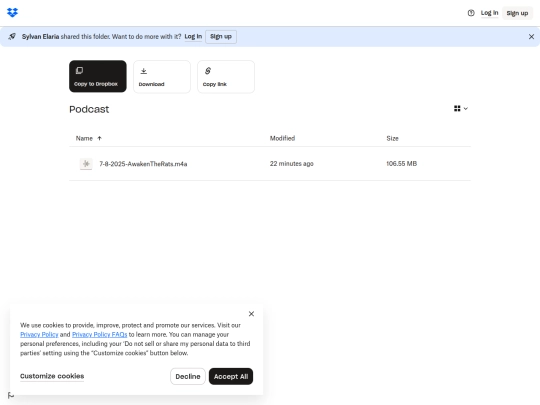The width and height of the screenshot is (540, 405).
Task: Sort files by the Name column
Action: click(x=84, y=138)
